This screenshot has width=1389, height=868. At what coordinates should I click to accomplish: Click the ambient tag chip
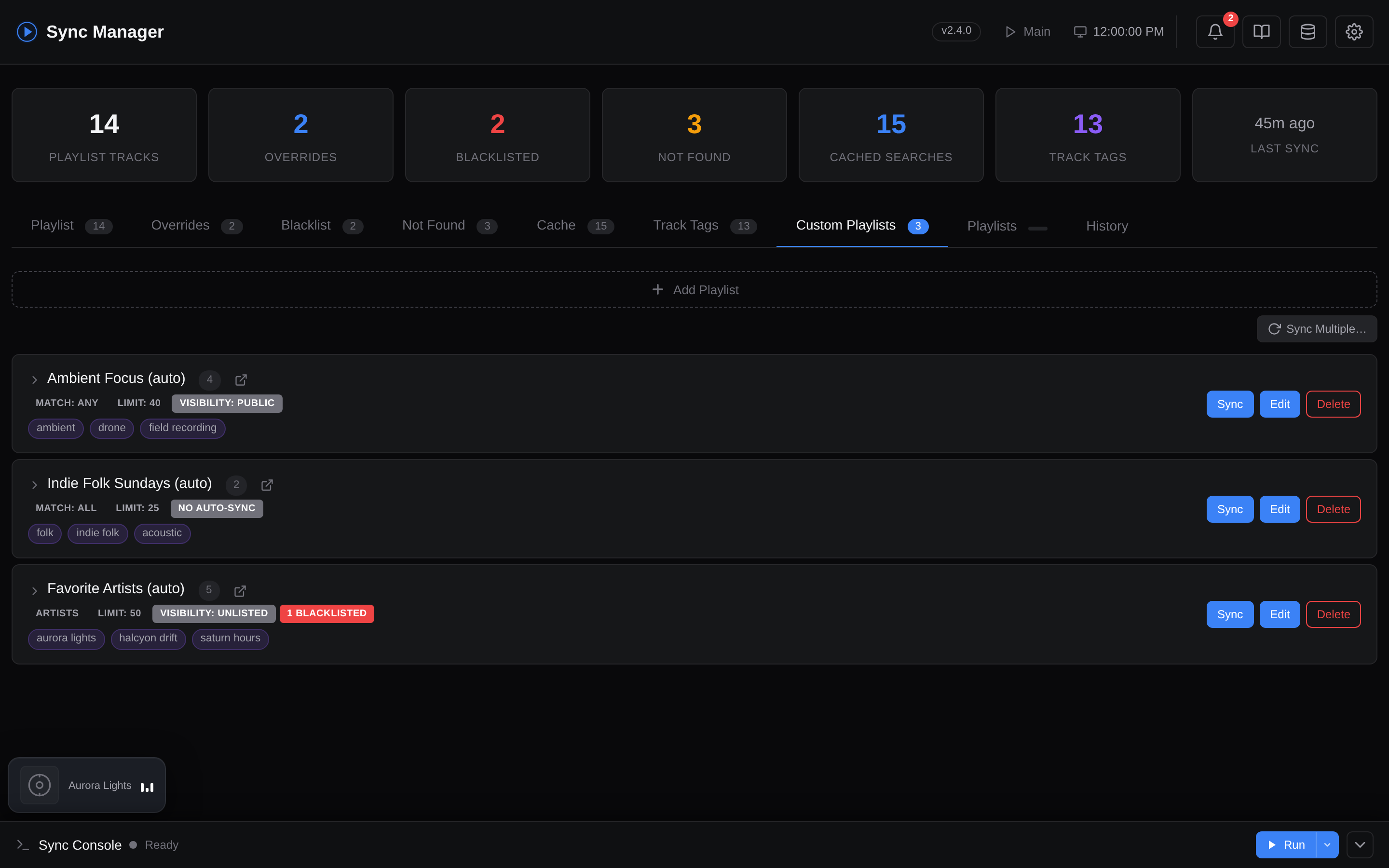point(55,428)
